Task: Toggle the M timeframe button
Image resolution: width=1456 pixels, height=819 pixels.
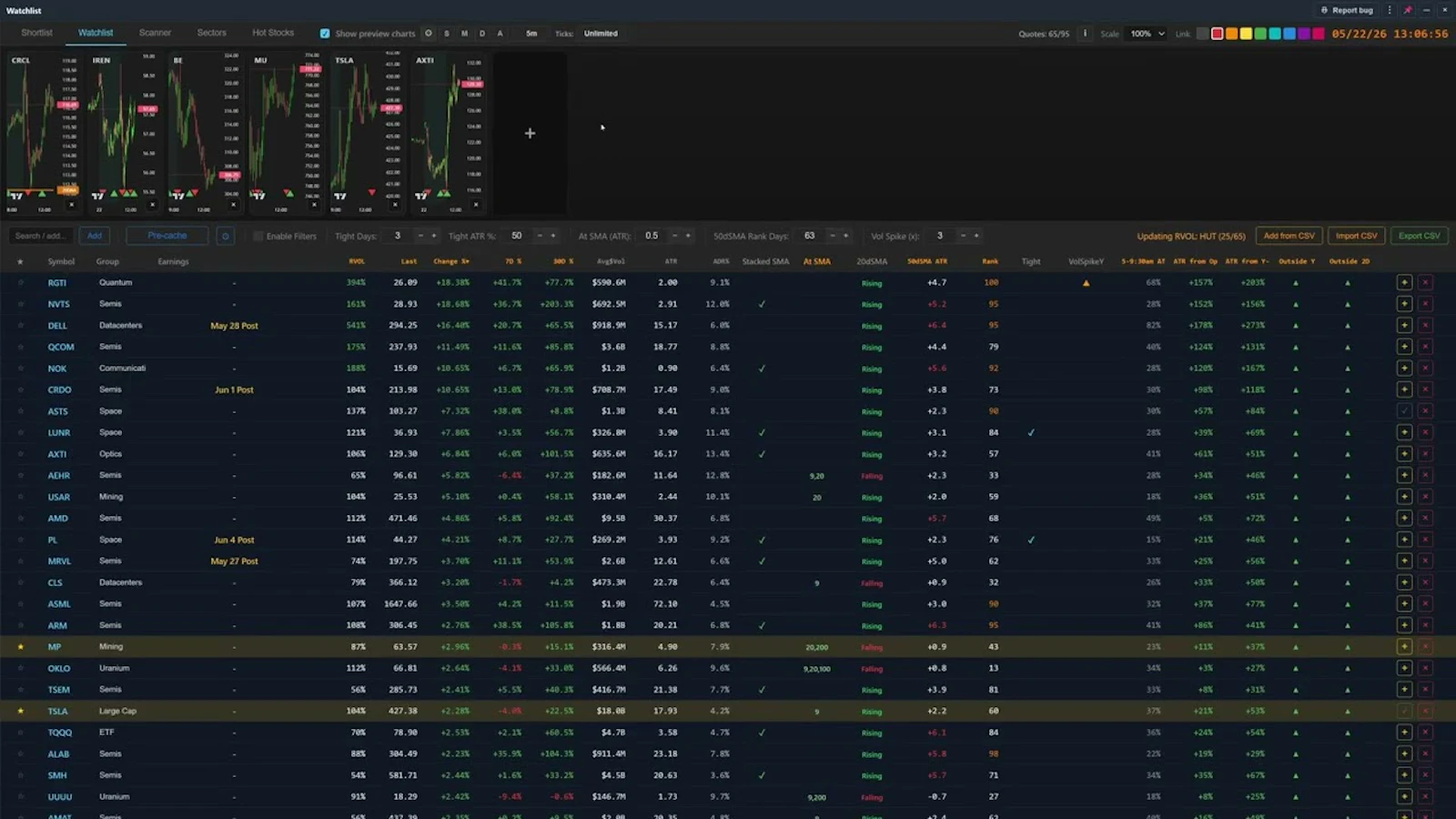Action: [464, 34]
